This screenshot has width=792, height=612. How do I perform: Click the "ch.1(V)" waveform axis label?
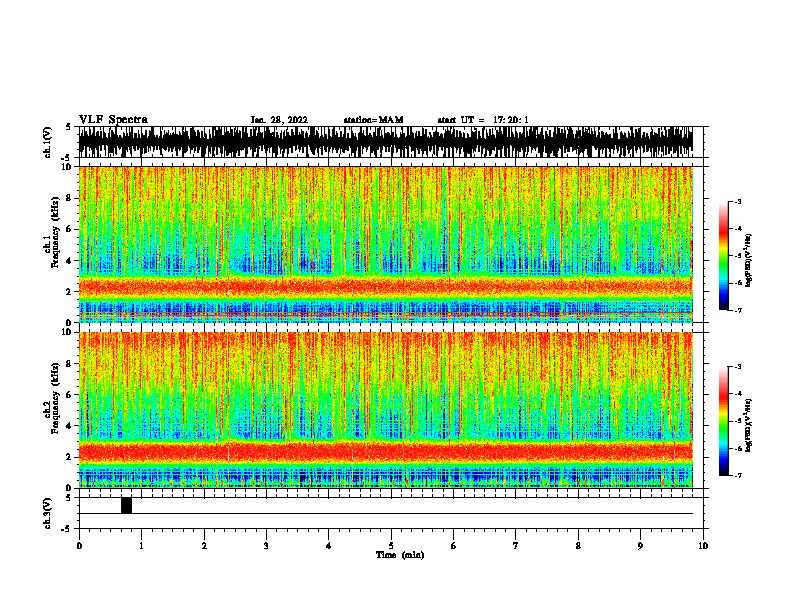pos(48,142)
